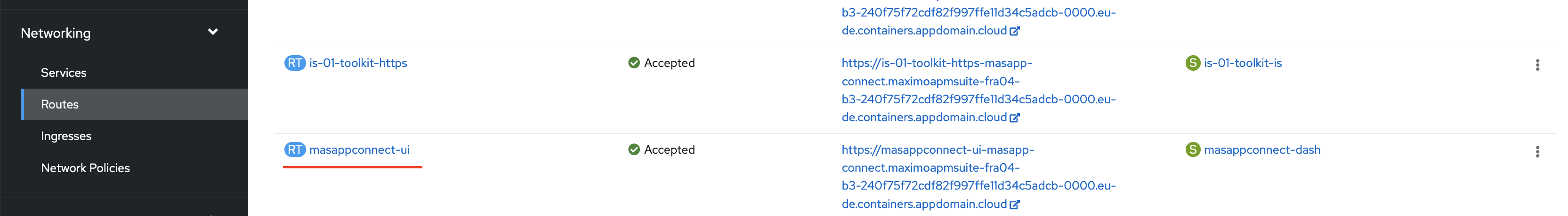Click the external-link icon after masappconnect-ui URL
This screenshot has height=216, width=1568.
[x=1015, y=204]
